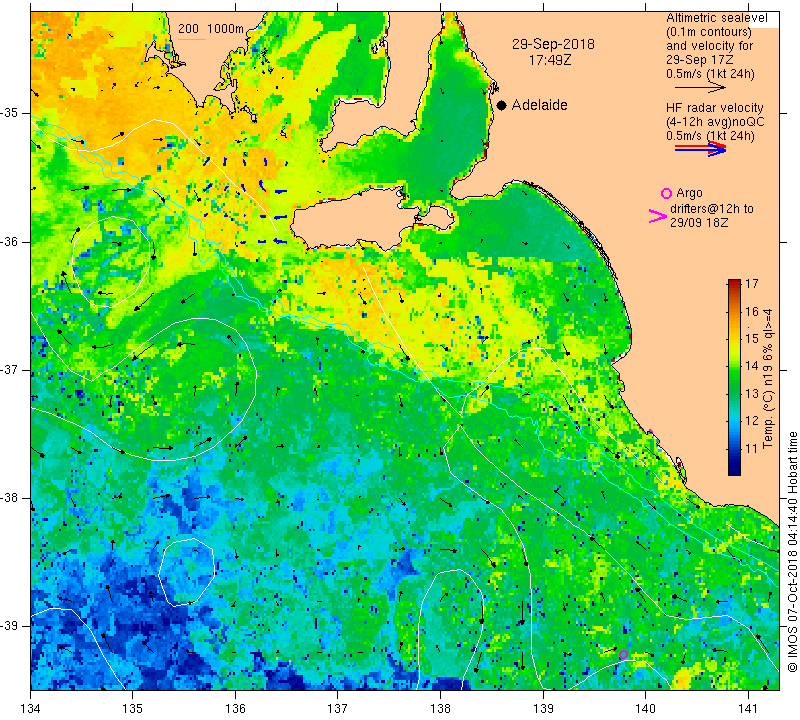Click the 135 longitude axis label
800x720 pixels.
point(133,709)
